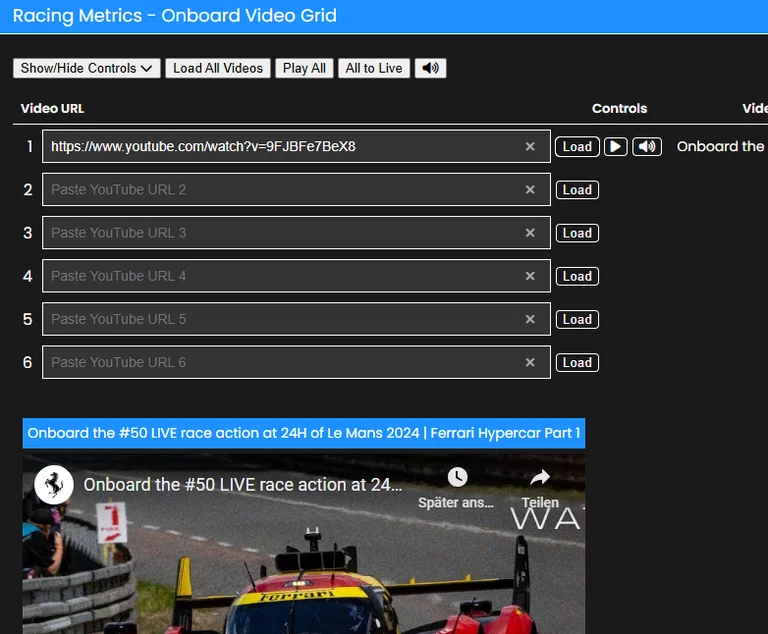Image resolution: width=768 pixels, height=634 pixels.
Task: Click the Ferrari channel avatar in the player
Action: 54,485
